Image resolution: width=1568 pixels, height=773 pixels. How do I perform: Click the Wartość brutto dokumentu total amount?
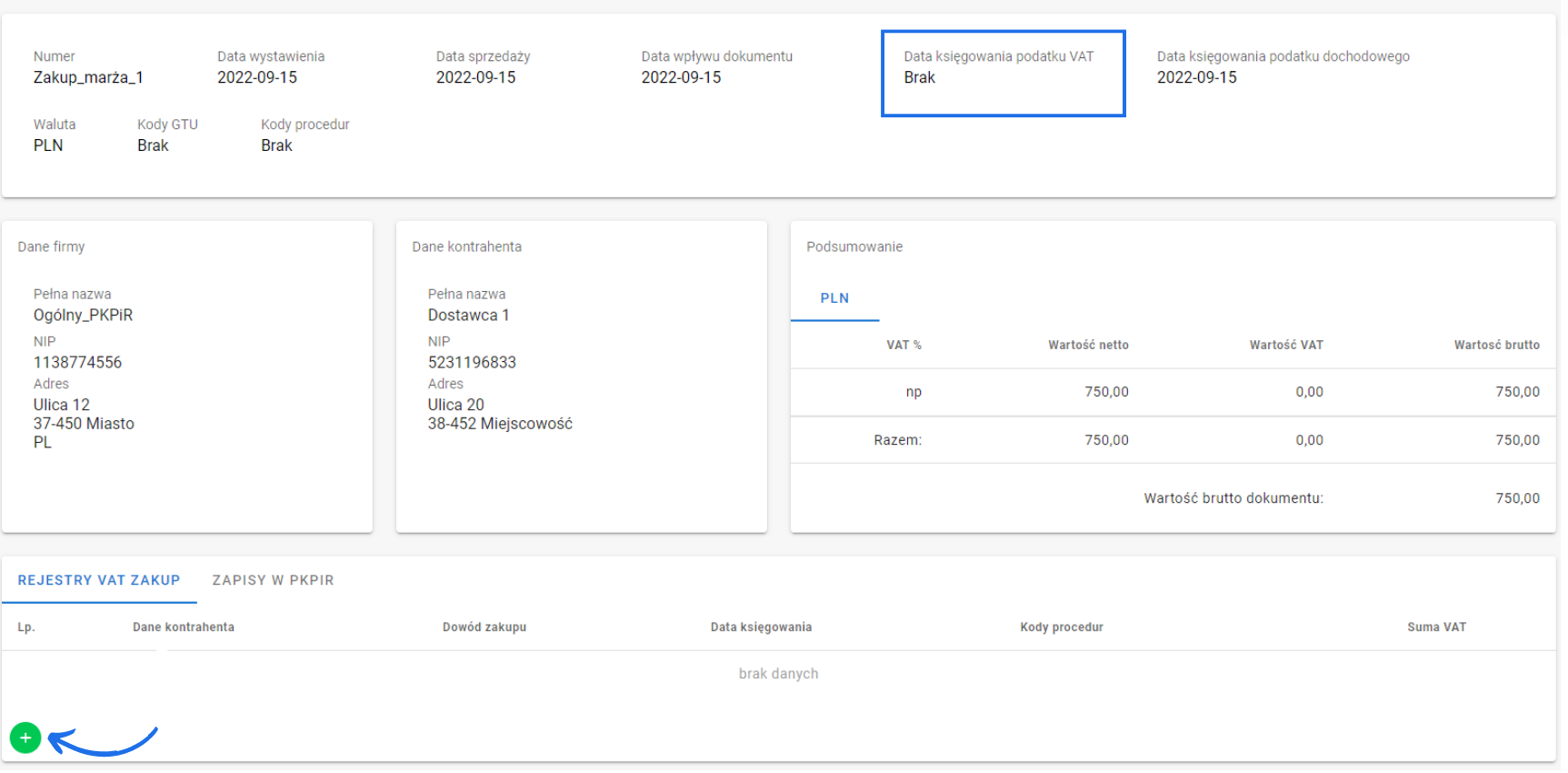[x=1517, y=499]
